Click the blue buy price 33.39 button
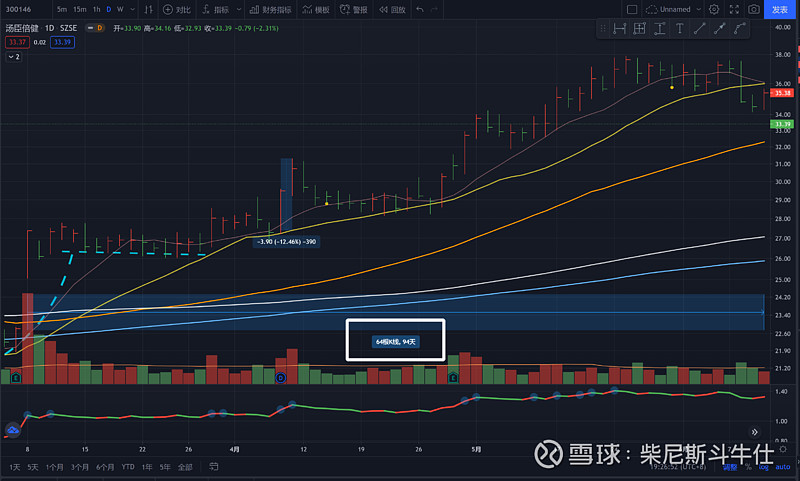The width and height of the screenshot is (800, 481). coord(62,42)
